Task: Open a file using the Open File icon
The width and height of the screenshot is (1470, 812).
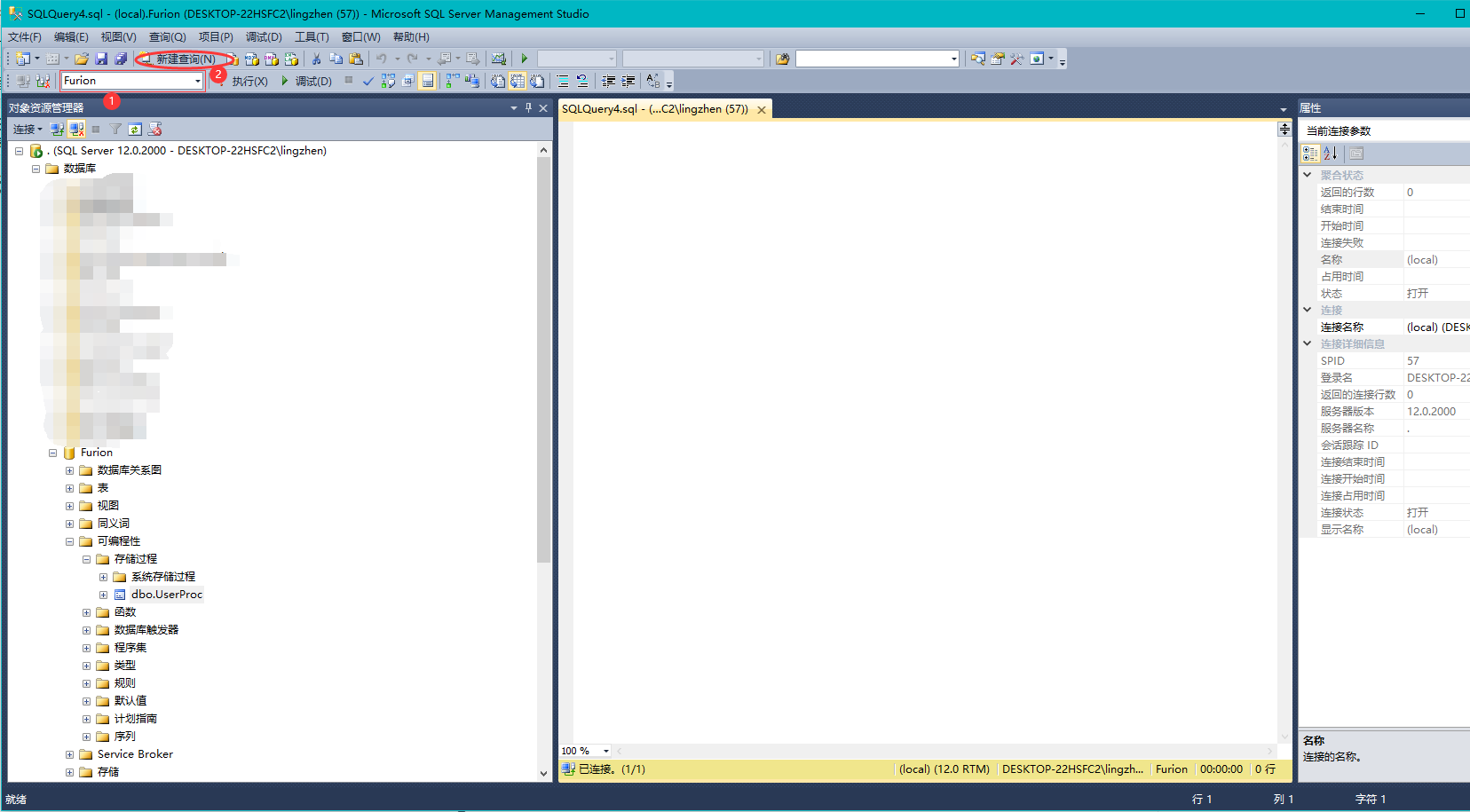Action: click(x=82, y=59)
